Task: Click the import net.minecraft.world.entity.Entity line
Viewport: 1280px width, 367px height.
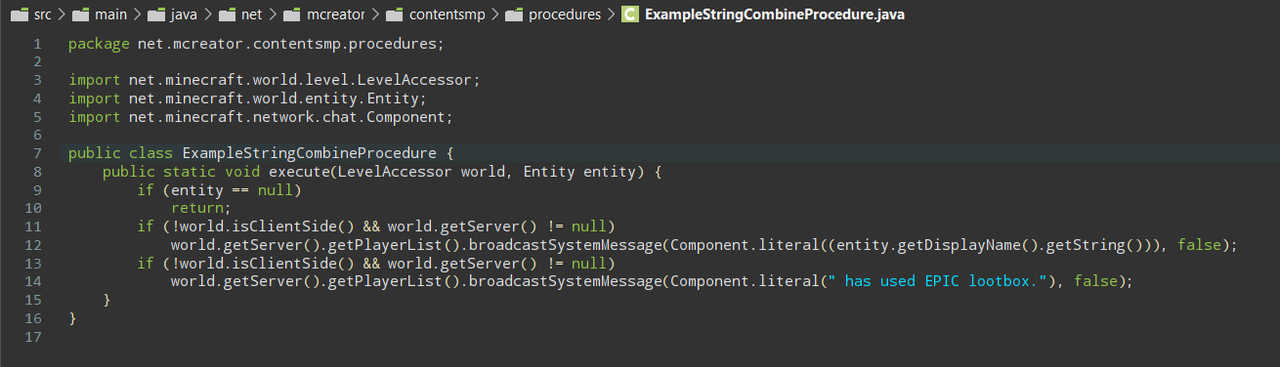Action: click(248, 99)
